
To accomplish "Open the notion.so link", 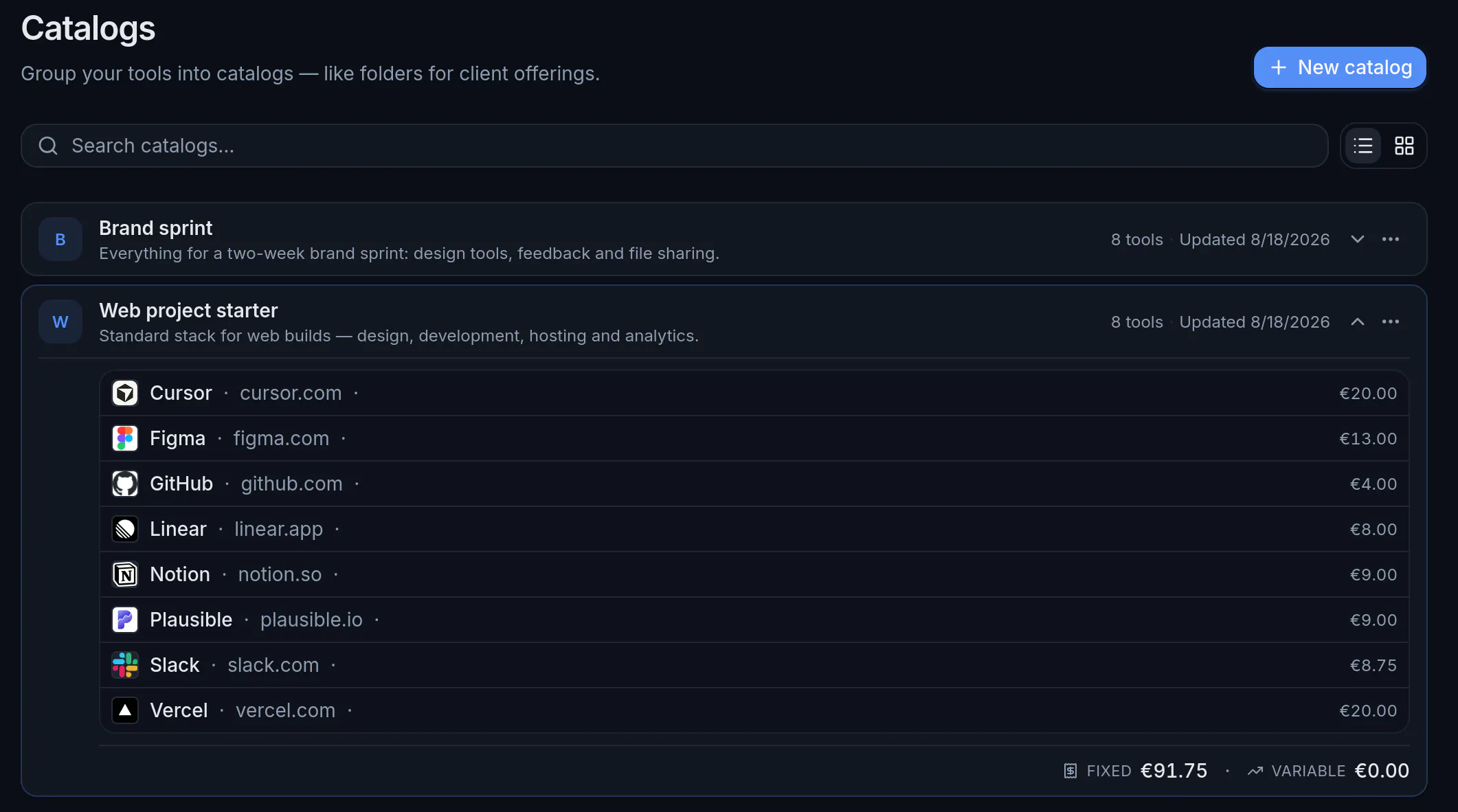I will (x=280, y=574).
